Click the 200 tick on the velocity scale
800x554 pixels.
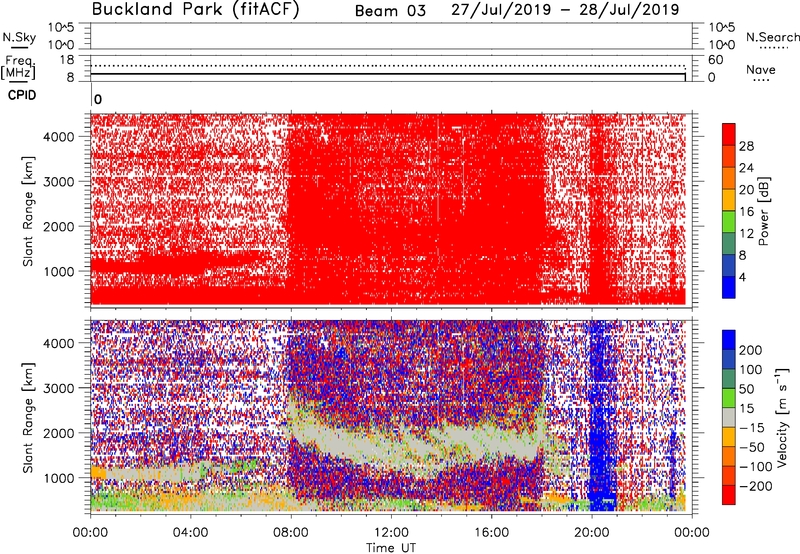click(x=751, y=350)
